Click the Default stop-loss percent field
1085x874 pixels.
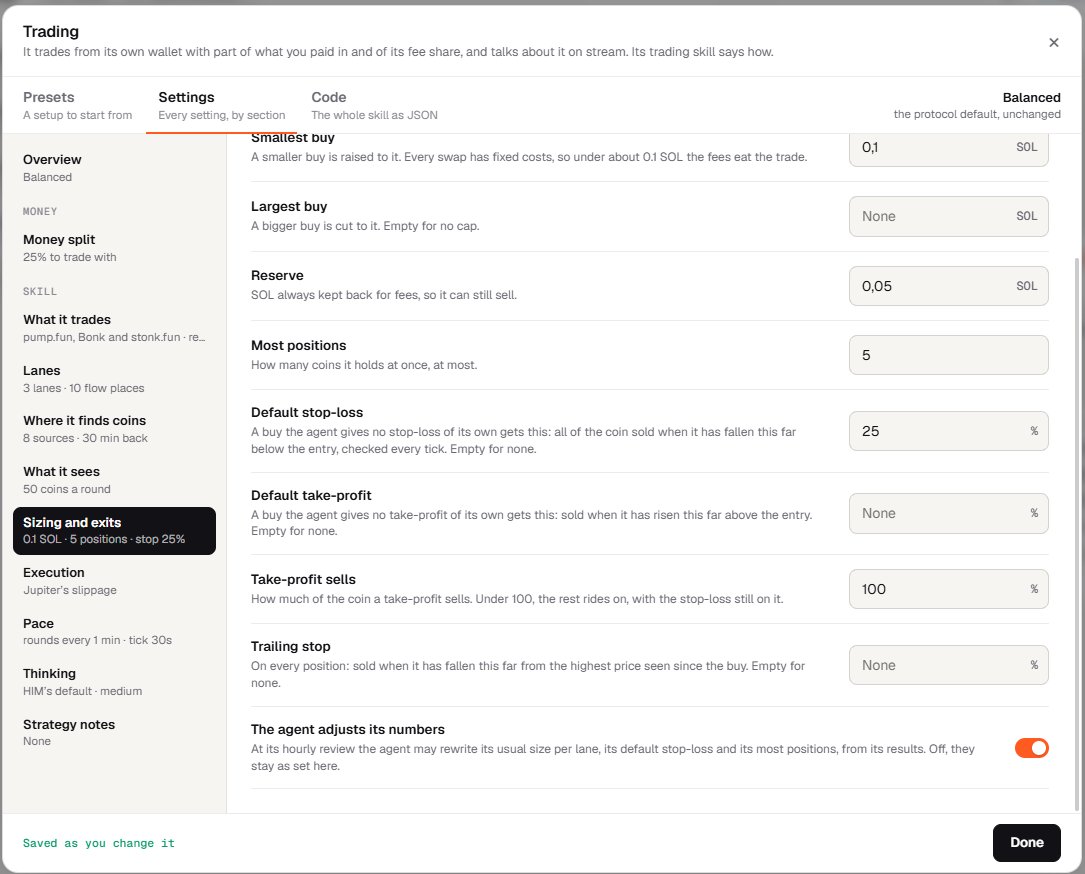[x=949, y=431]
